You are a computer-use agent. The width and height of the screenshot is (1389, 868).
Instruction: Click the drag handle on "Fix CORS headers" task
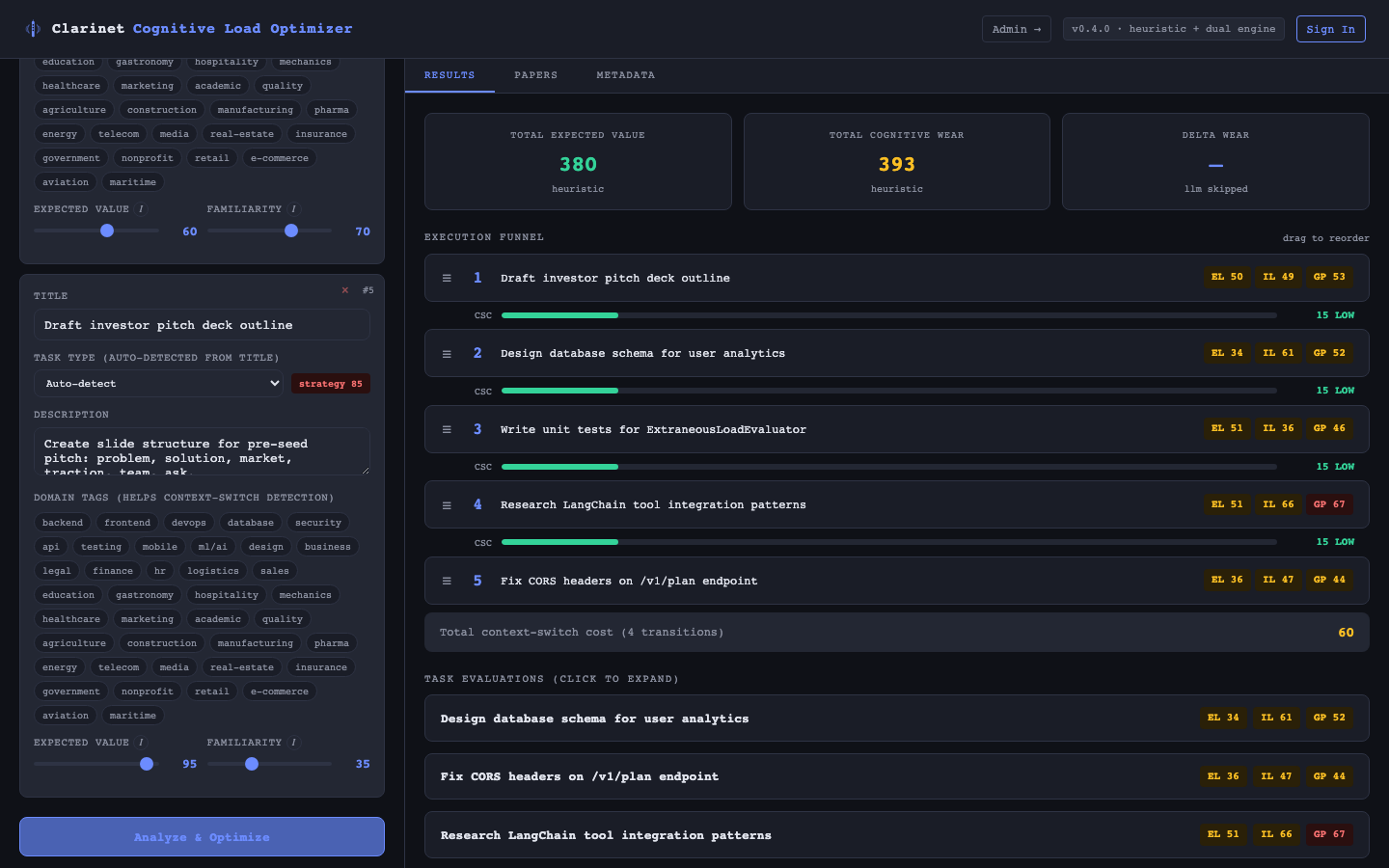447,581
